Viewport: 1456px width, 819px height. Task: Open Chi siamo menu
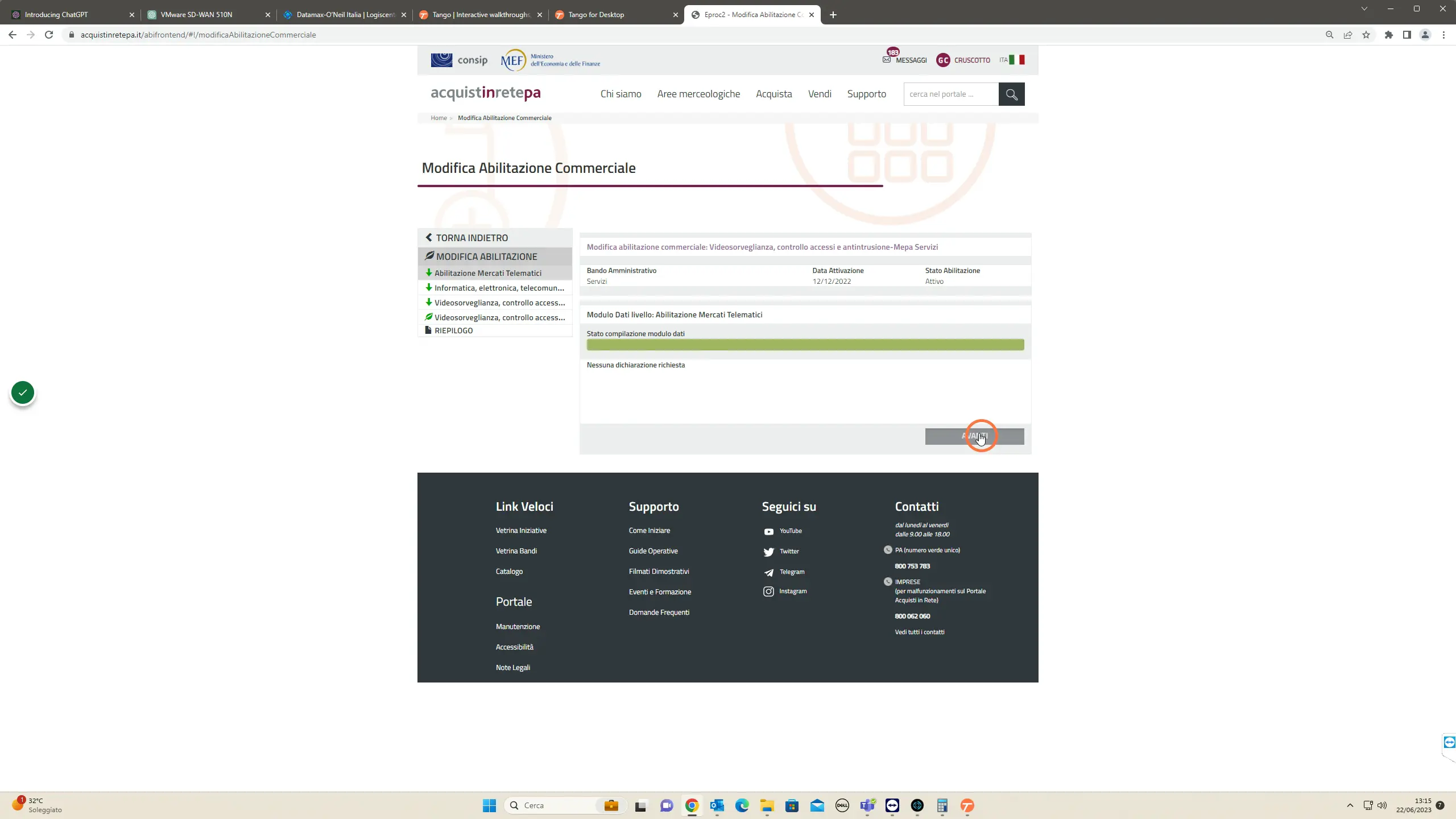(x=621, y=94)
